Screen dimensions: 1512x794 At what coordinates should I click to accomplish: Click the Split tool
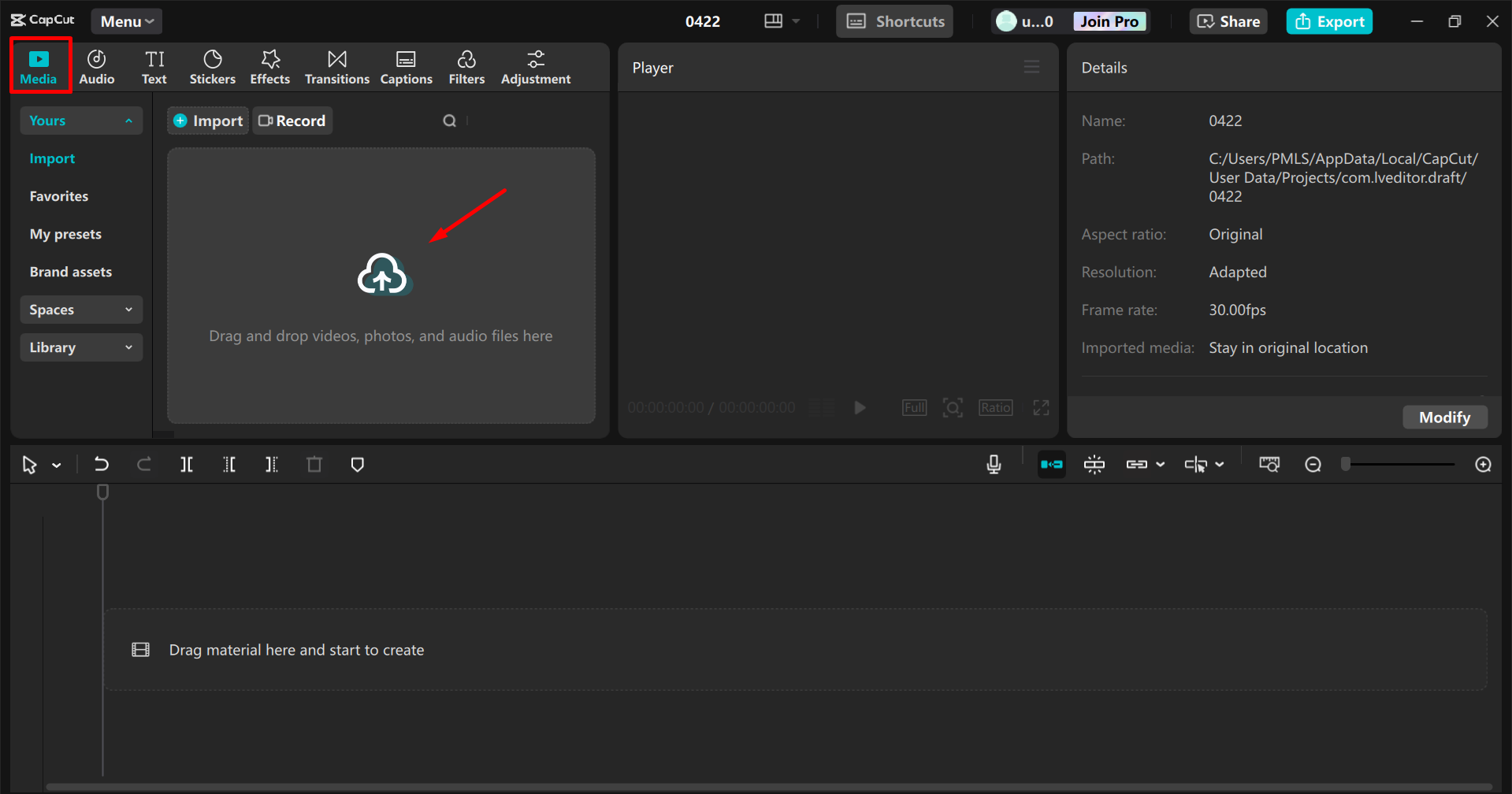pos(187,465)
